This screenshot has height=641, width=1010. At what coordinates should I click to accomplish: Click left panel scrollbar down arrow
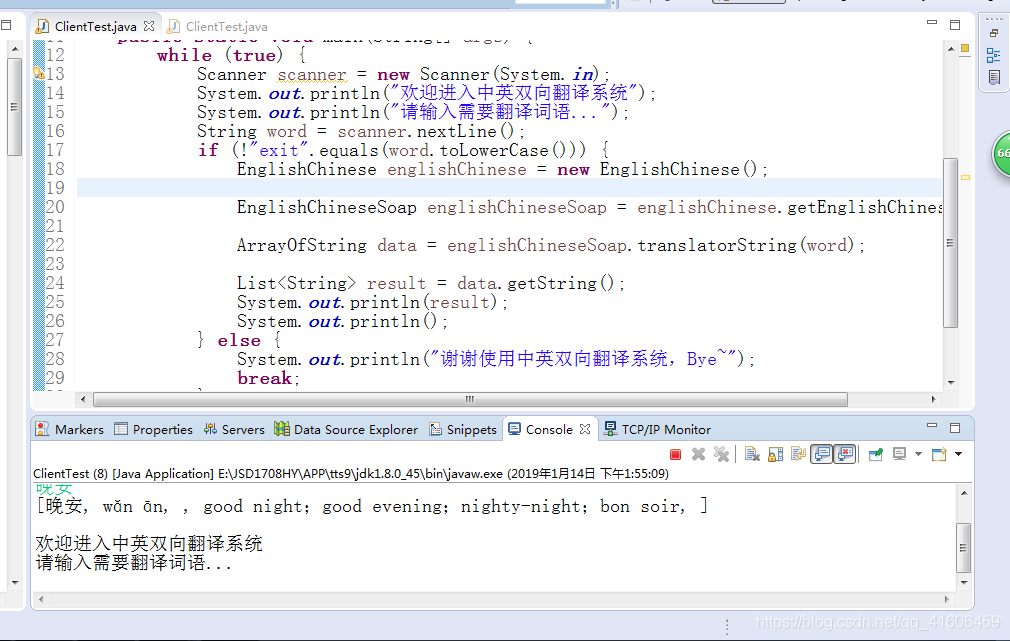pyautogui.click(x=15, y=583)
